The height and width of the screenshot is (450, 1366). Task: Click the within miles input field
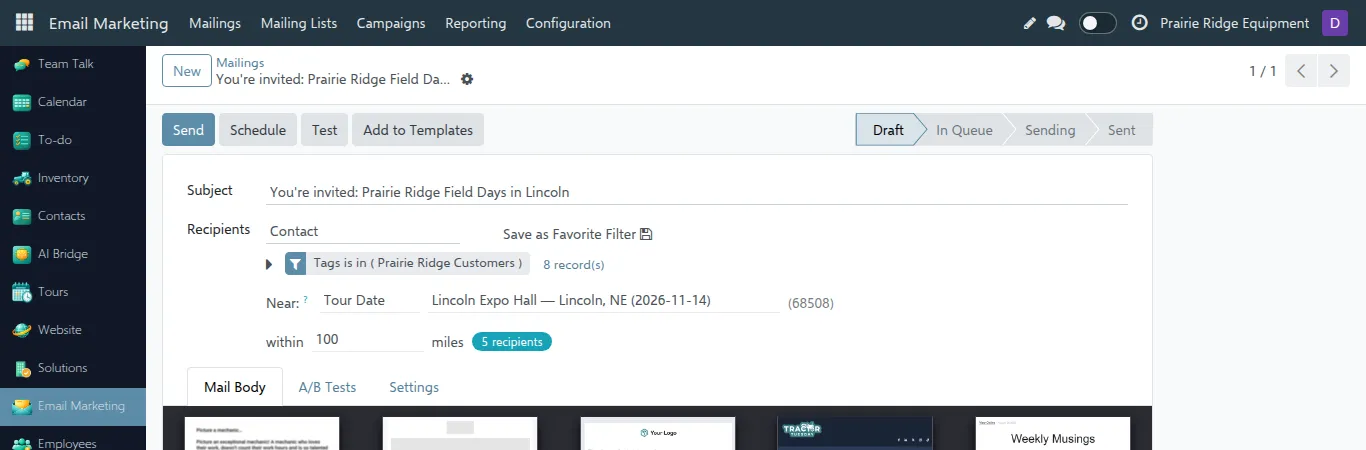[368, 340]
